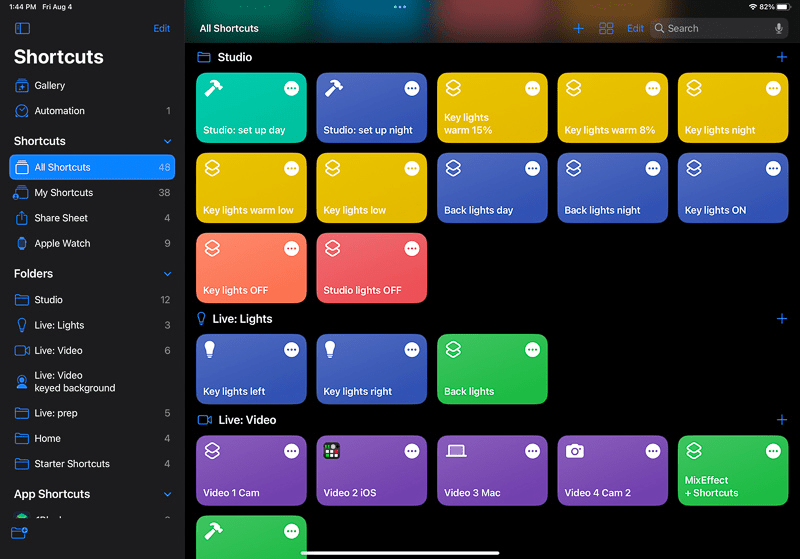800x559 pixels.
Task: Select Apple Watch in the sidebar
Action: pyautogui.click(x=92, y=244)
